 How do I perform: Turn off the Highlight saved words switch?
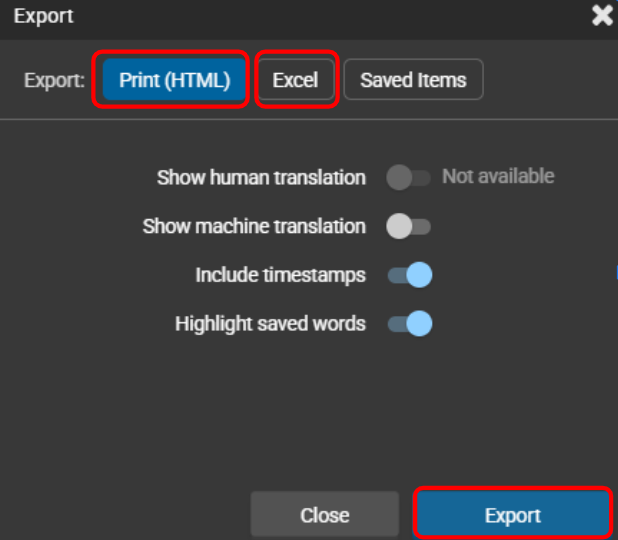click(410, 324)
